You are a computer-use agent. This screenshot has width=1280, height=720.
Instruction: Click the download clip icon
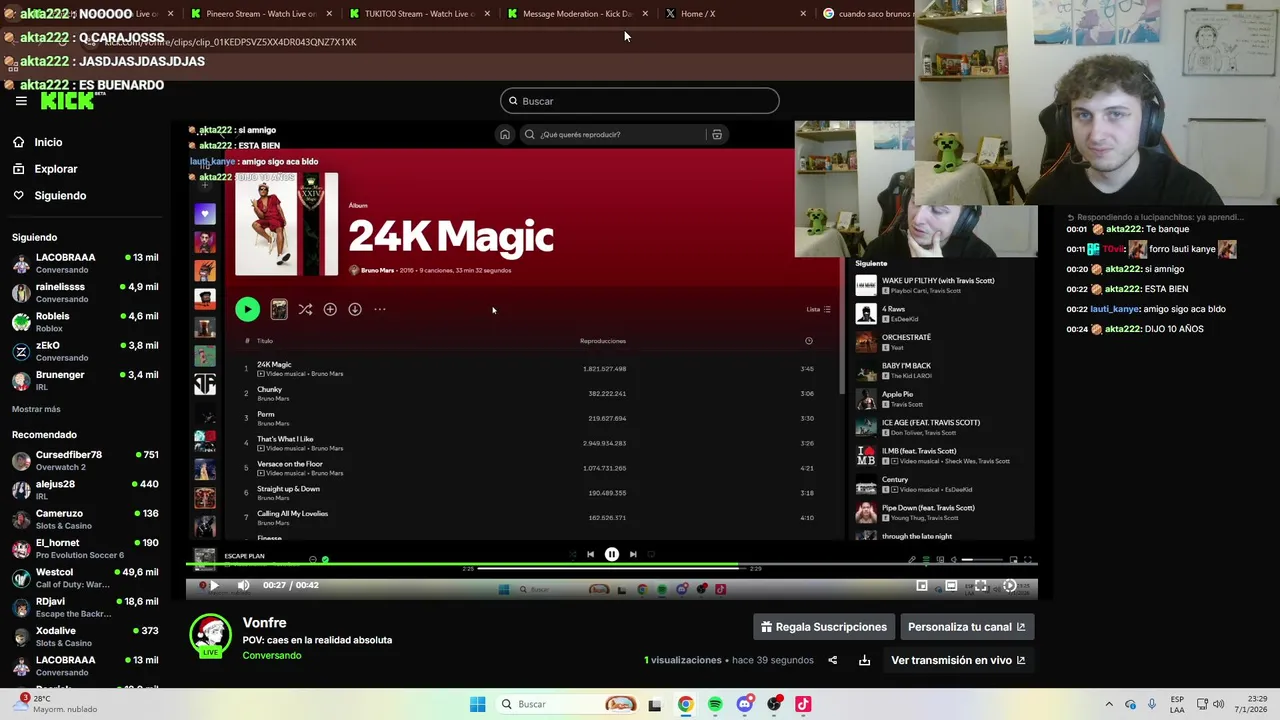[x=865, y=660]
